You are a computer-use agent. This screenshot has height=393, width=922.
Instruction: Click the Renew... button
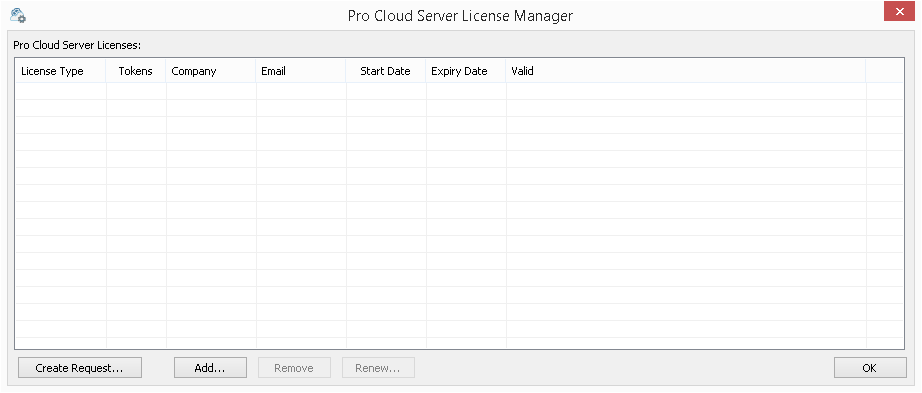378,368
